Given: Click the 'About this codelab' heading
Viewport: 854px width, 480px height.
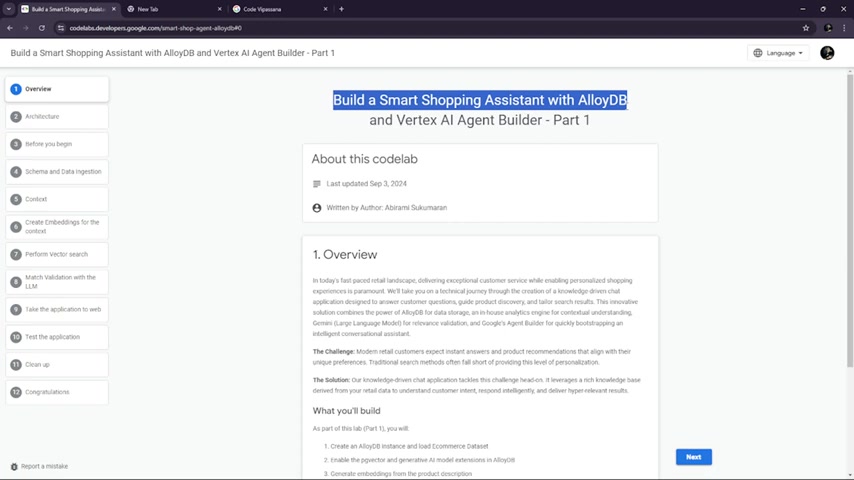Looking at the screenshot, I should point(364,159).
